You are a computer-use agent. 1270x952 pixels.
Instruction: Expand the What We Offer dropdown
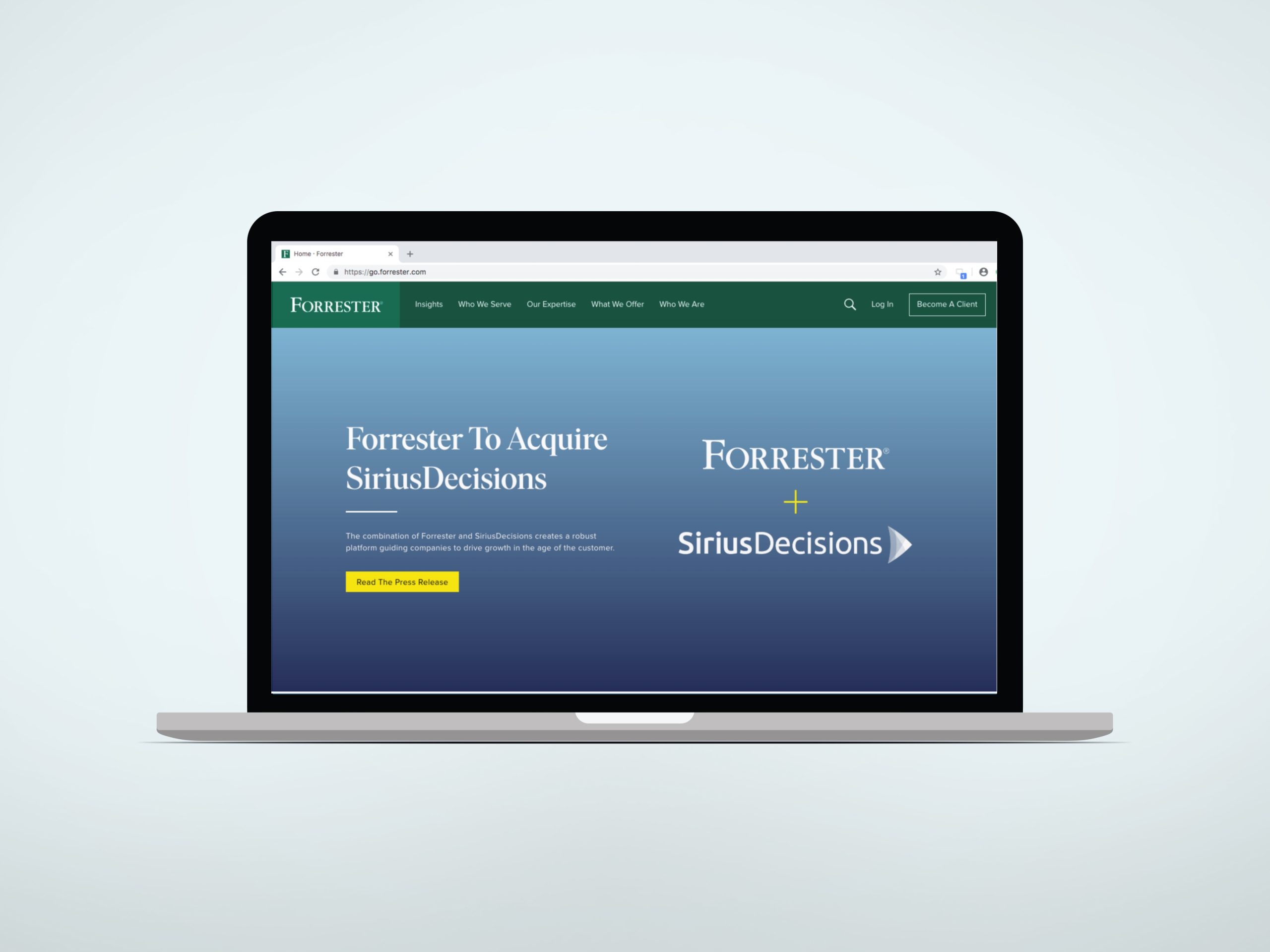coord(616,305)
